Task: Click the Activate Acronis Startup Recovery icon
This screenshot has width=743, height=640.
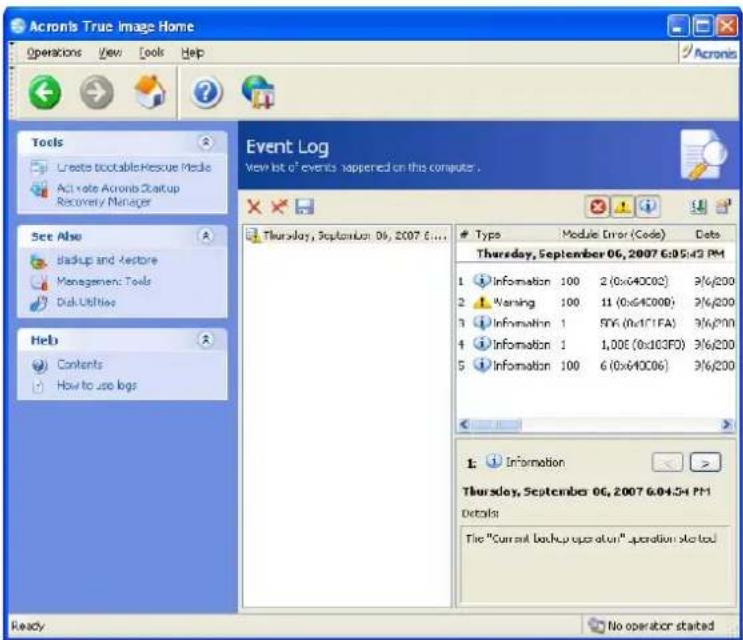Action: tap(39, 189)
